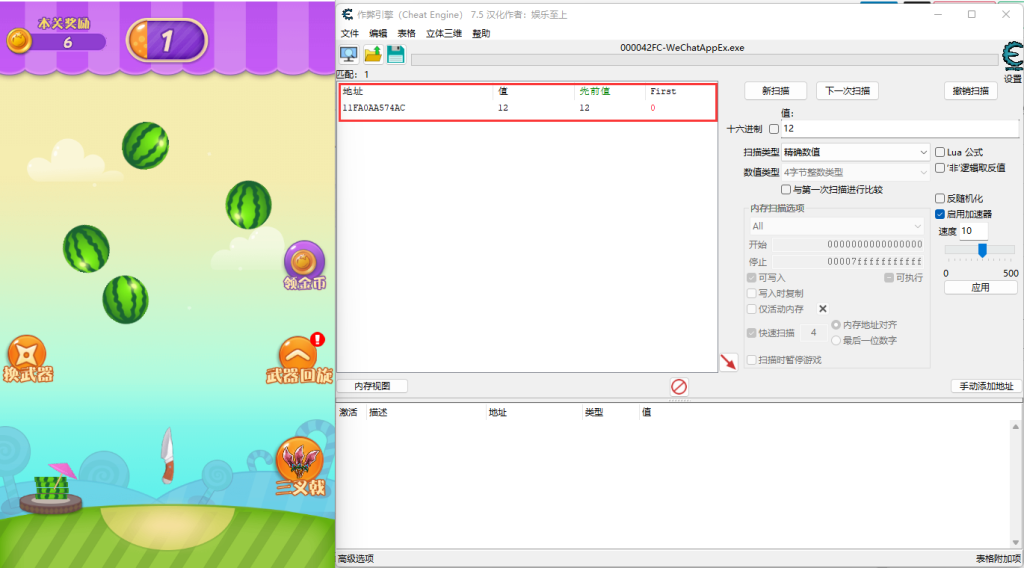1024x568 pixels.
Task: Click the speedhack slider handle
Action: click(x=982, y=250)
